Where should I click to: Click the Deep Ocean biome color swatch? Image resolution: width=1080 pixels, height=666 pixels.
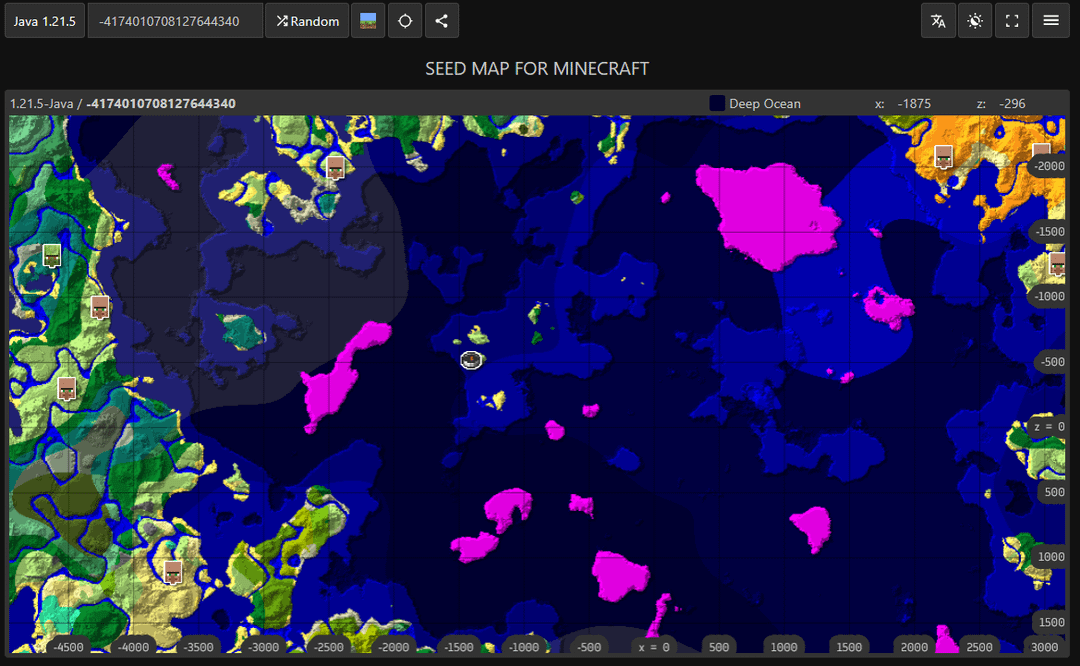coord(717,104)
